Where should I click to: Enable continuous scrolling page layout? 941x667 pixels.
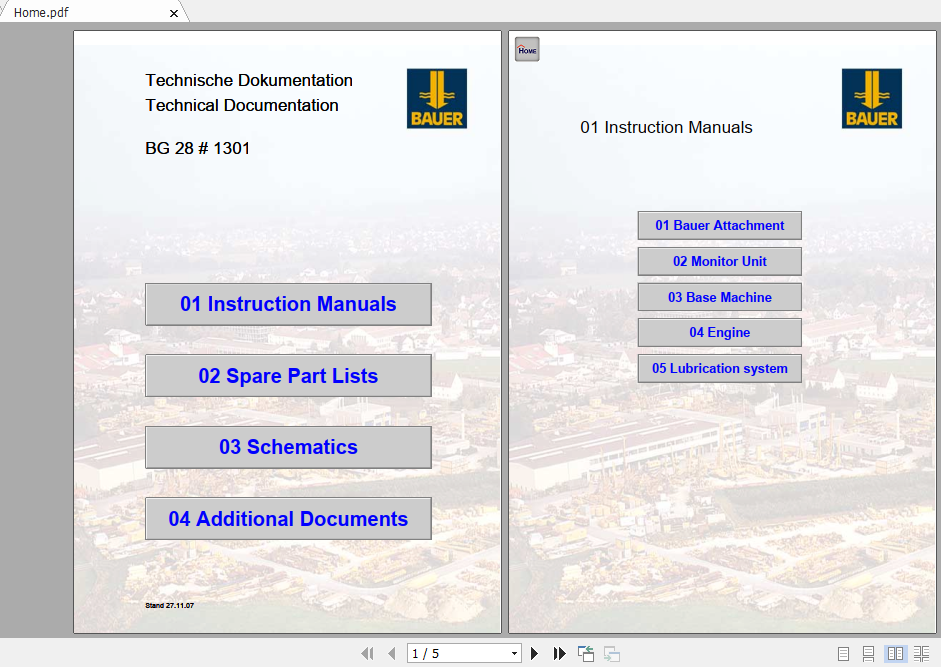click(x=868, y=653)
